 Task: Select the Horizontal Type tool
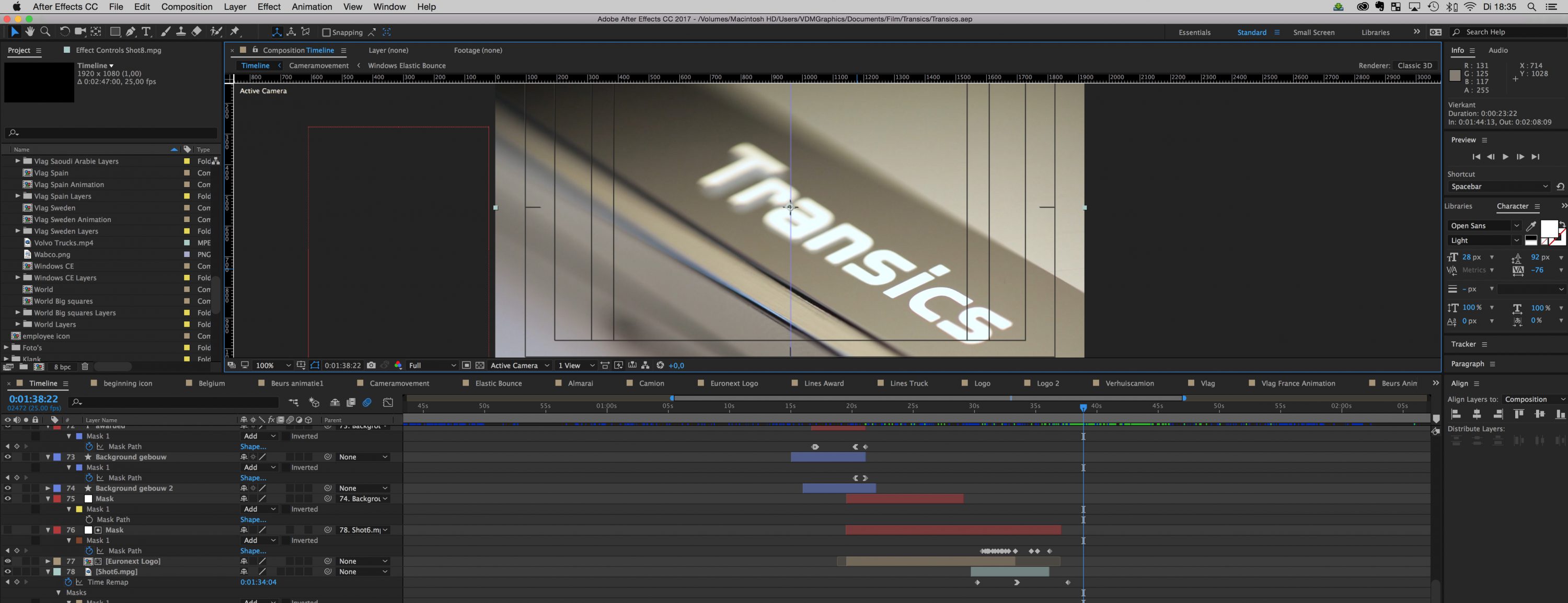(146, 32)
